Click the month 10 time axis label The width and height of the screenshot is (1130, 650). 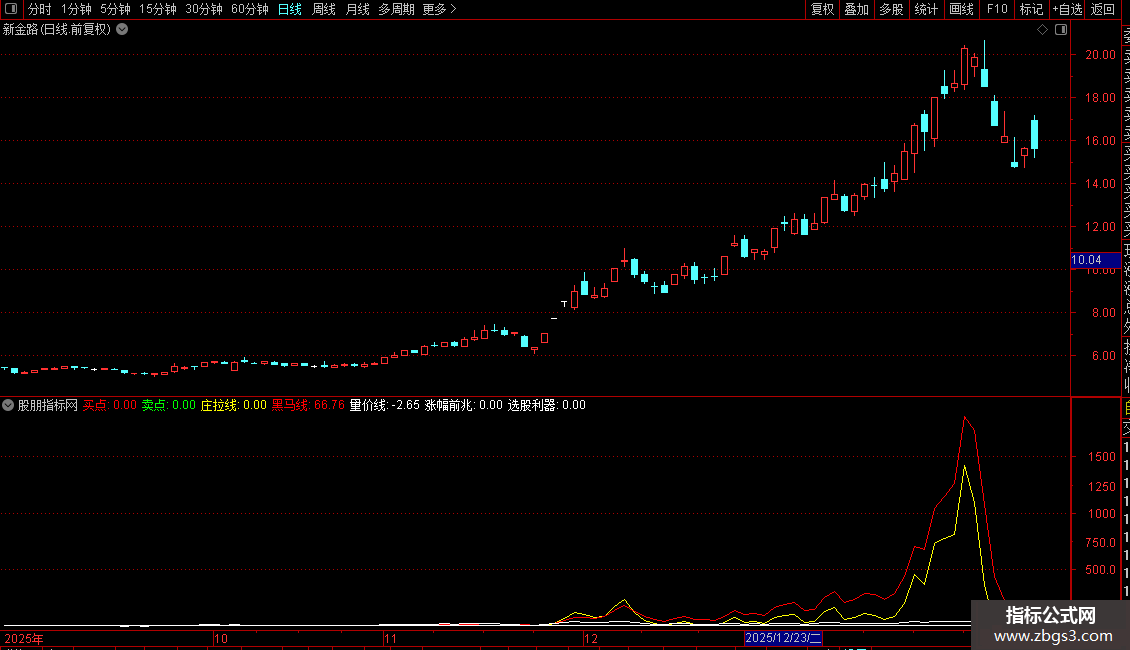point(221,638)
